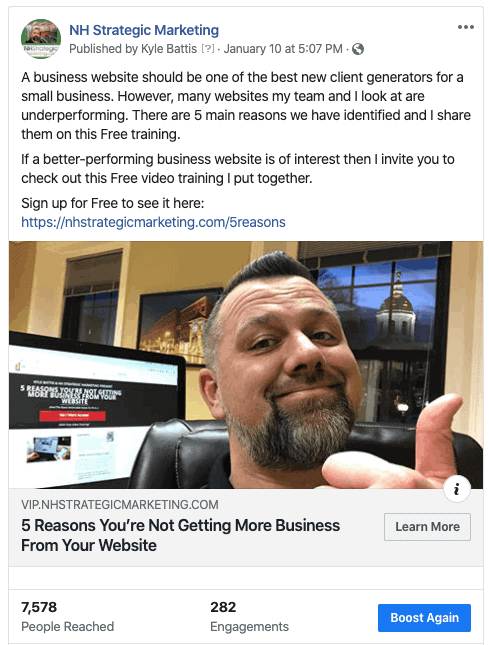Click the January 10 at 5:07 PM timestamp

(x=283, y=49)
